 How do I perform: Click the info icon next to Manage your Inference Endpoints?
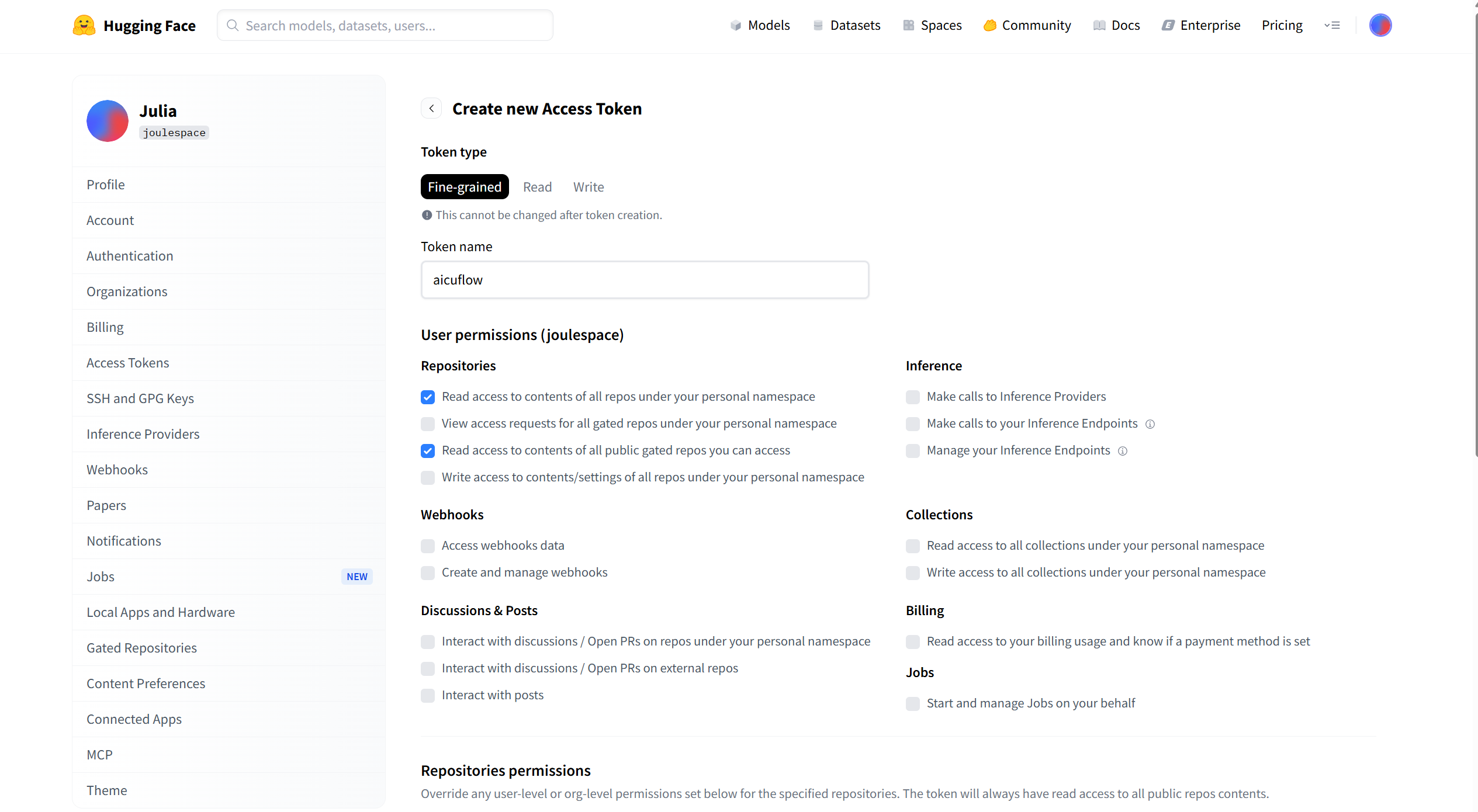[1122, 451]
